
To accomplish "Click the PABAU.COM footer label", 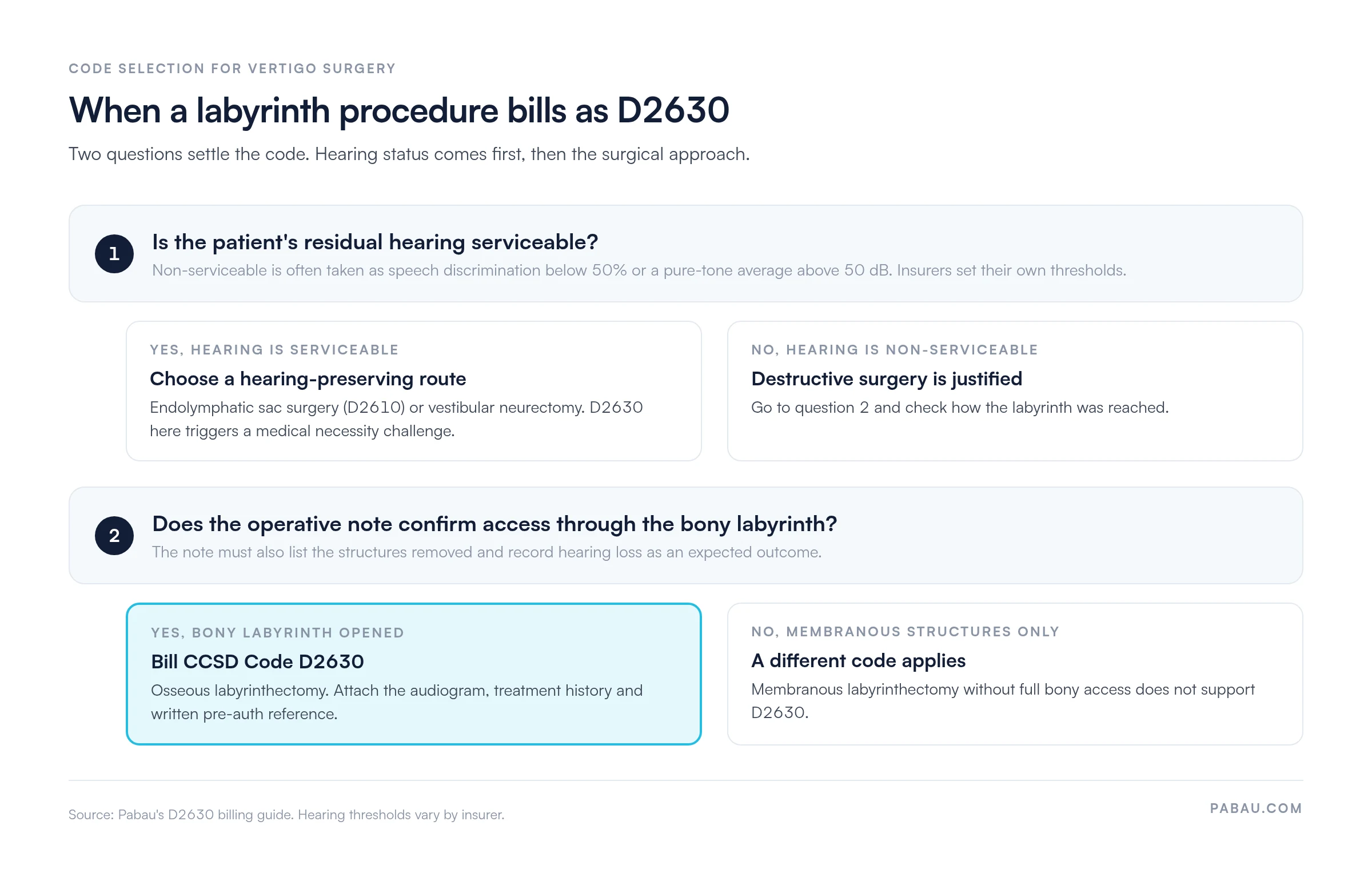I will (1256, 808).
